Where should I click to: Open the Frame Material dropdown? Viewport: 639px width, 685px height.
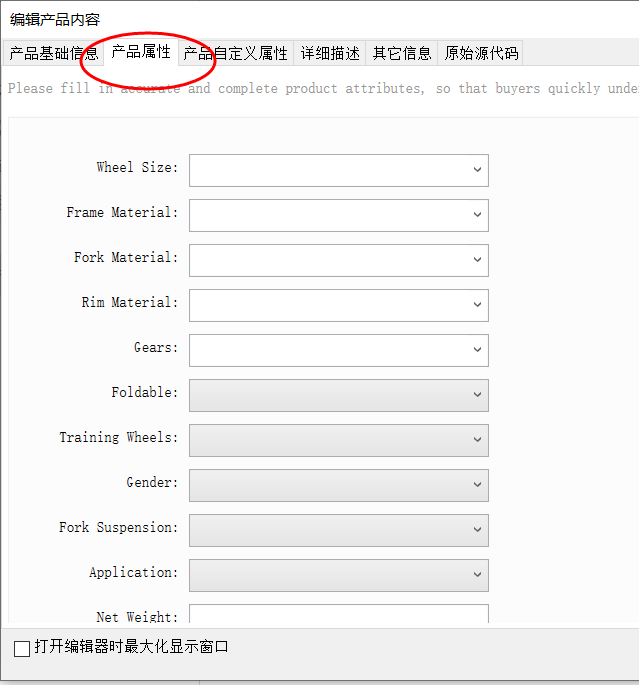click(338, 215)
